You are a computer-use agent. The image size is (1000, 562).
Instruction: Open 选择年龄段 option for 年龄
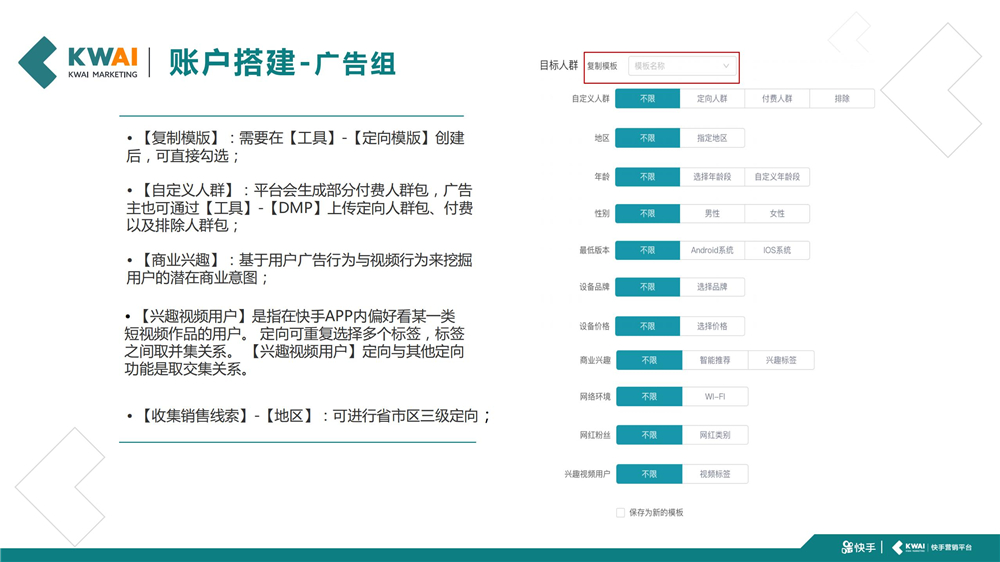[x=712, y=177]
